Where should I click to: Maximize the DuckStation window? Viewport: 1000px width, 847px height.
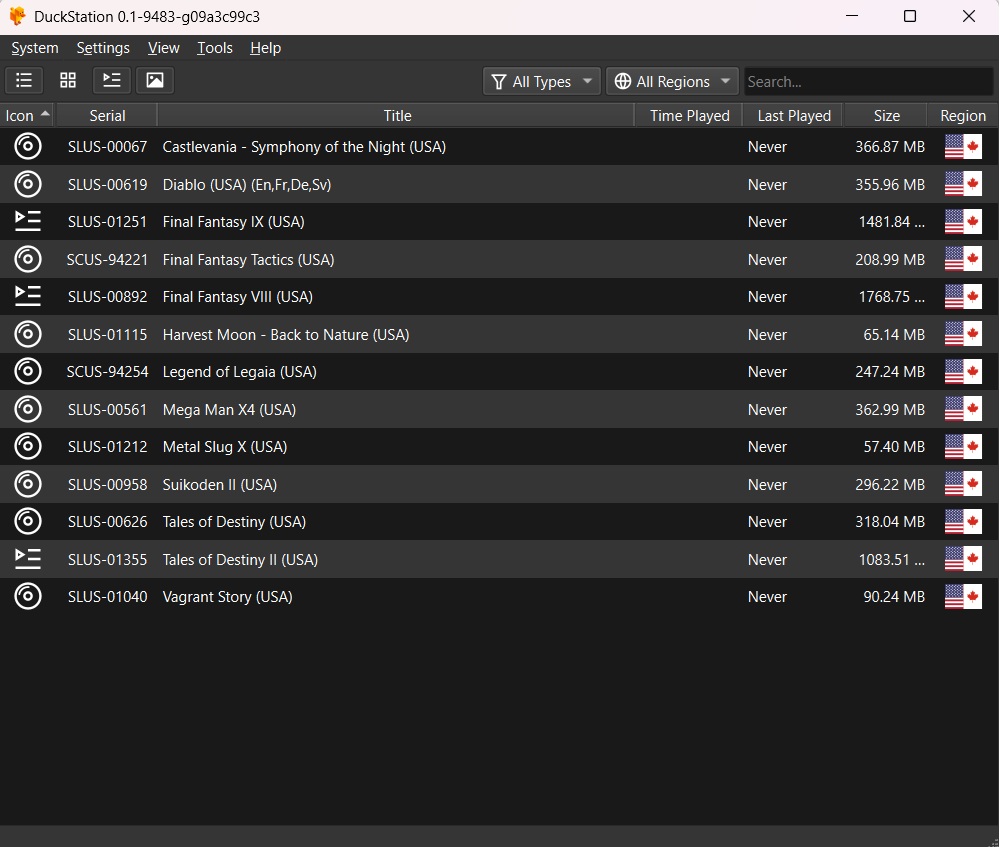[910, 17]
